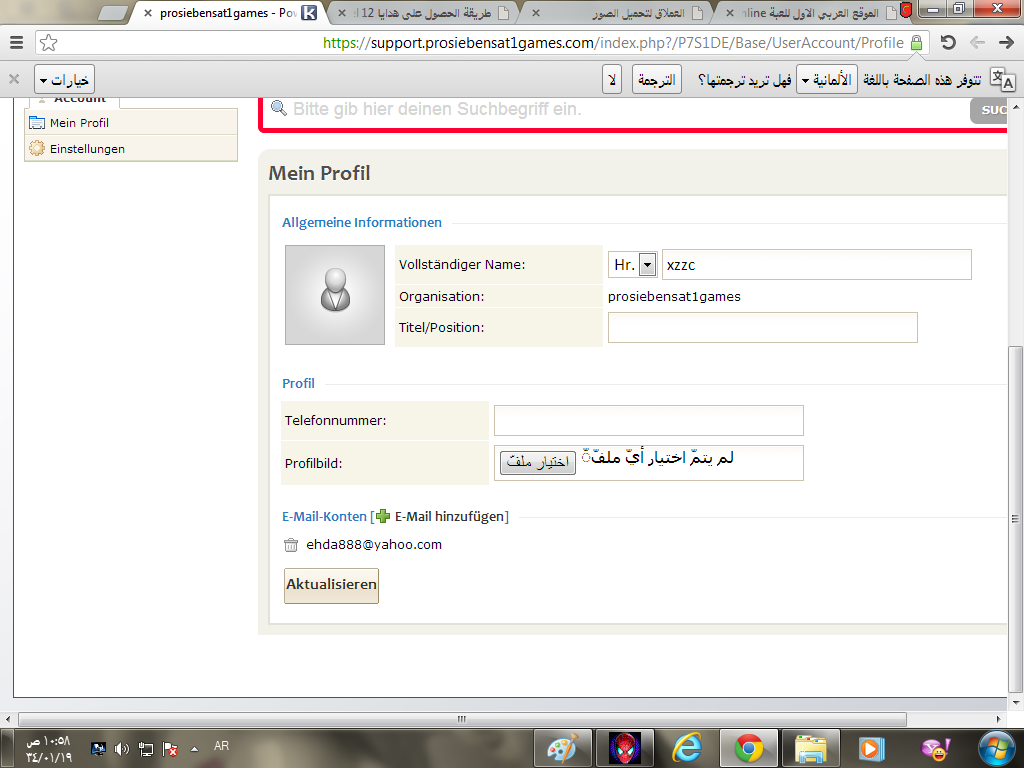The width and height of the screenshot is (1024, 768).
Task: Click the magnifier icon in the search box
Action: point(279,108)
